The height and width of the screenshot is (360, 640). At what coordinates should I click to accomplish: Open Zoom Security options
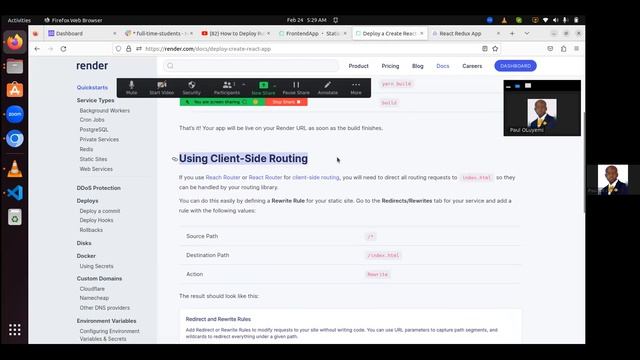click(x=191, y=88)
